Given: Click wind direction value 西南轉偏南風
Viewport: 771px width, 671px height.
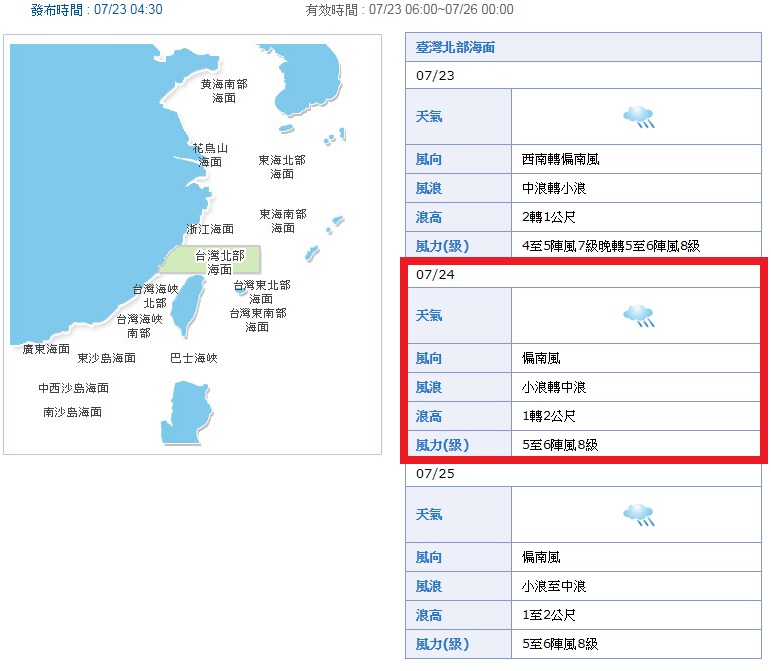Looking at the screenshot, I should pos(561,159).
